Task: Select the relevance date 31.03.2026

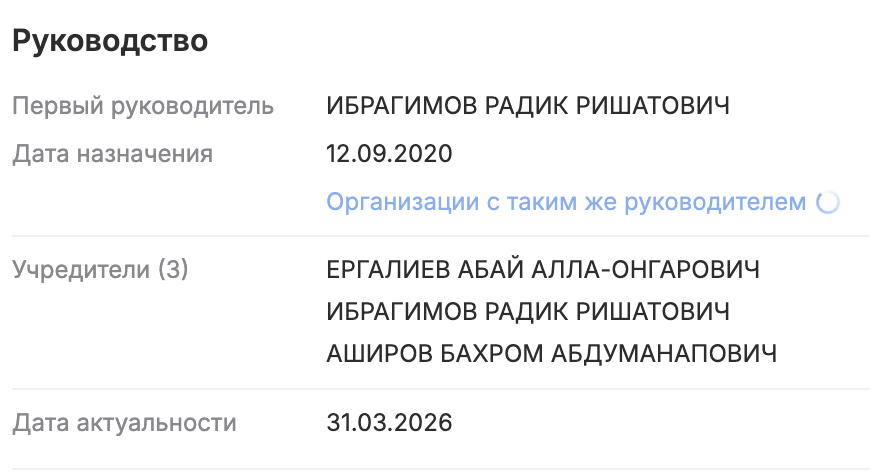Action: click(x=389, y=423)
